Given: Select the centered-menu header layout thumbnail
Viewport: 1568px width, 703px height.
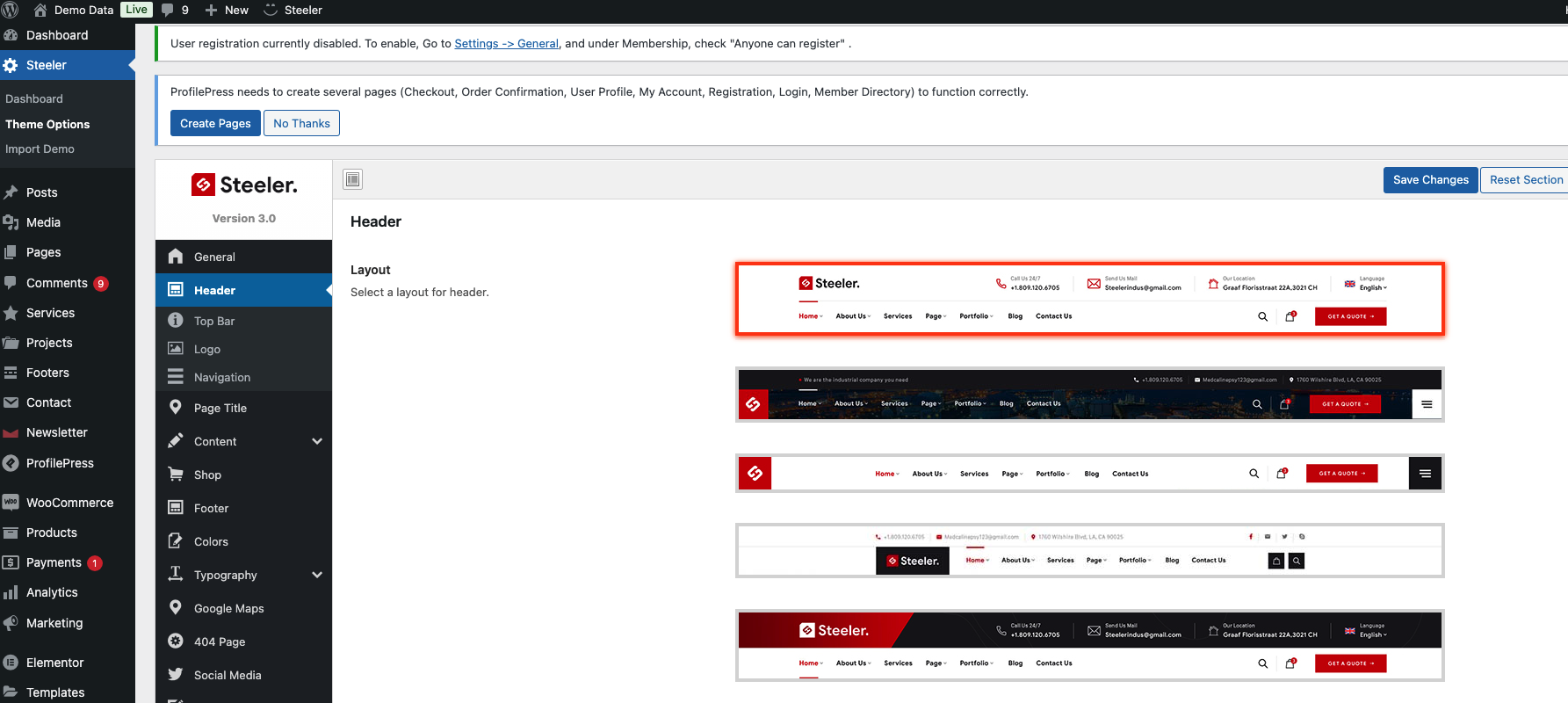Looking at the screenshot, I should click(1089, 473).
